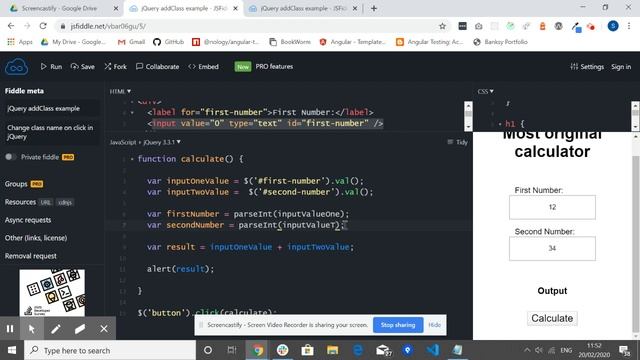This screenshot has height=360, width=640.
Task: Close the Screencastify drawing toolbar
Action: click(x=104, y=329)
